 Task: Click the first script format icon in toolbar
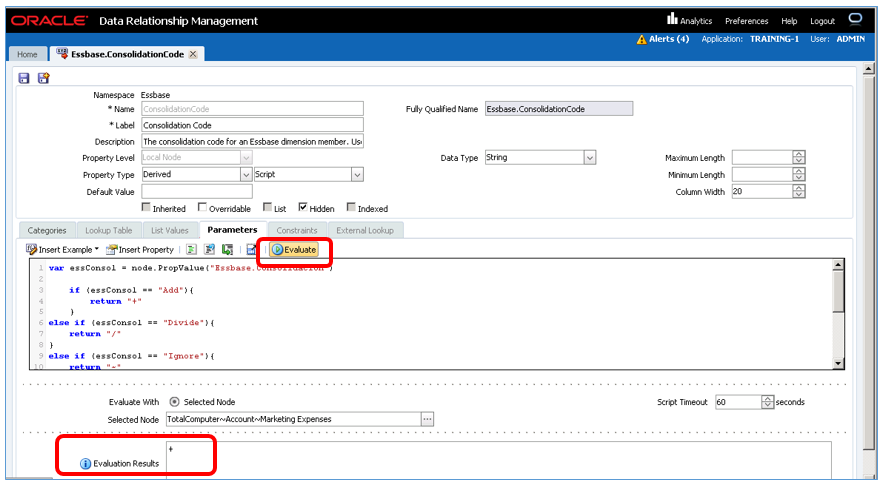click(191, 250)
